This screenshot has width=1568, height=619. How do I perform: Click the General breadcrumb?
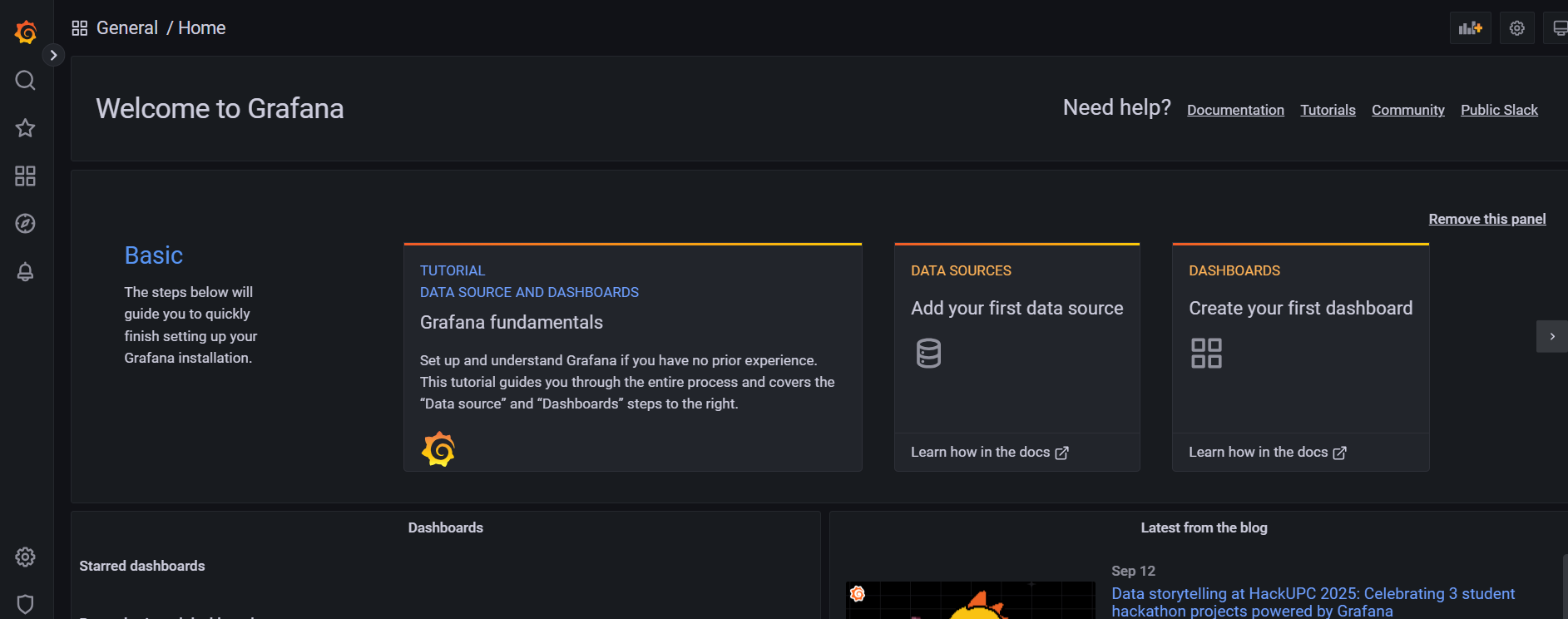[x=127, y=28]
